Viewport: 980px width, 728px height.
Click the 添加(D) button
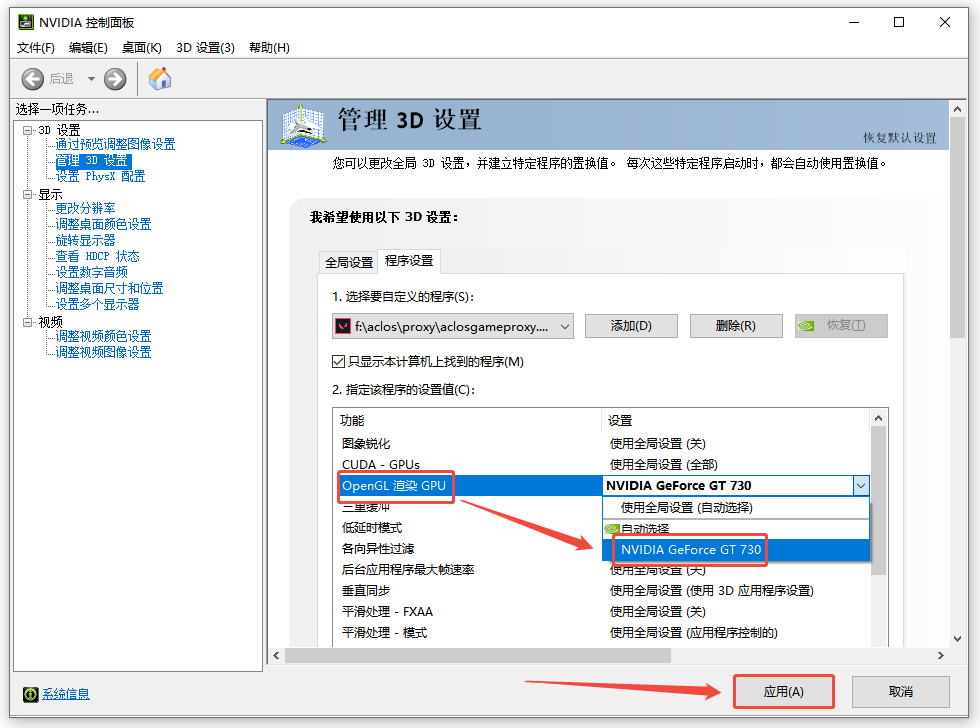[631, 326]
